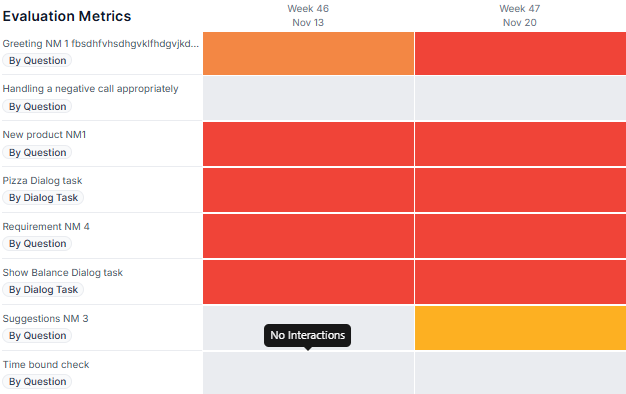Click the New product NM1 Week 46 cell
Viewport: 626px width, 394px height.
(x=308, y=144)
